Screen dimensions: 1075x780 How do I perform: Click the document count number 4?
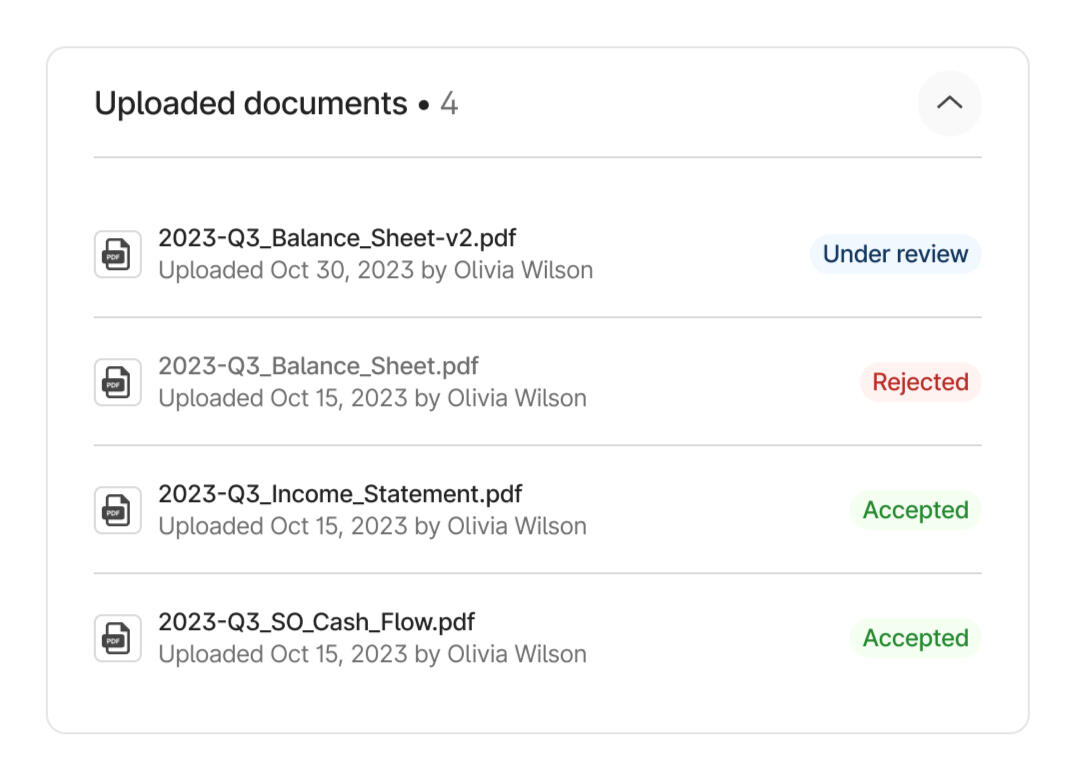(449, 103)
